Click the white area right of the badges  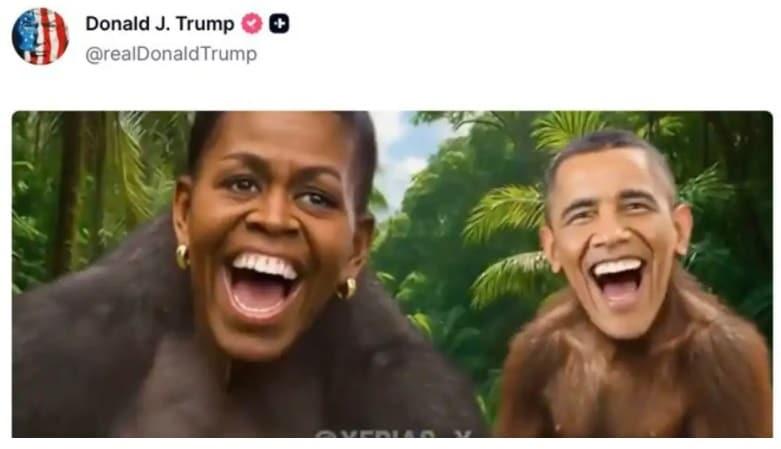(533, 23)
